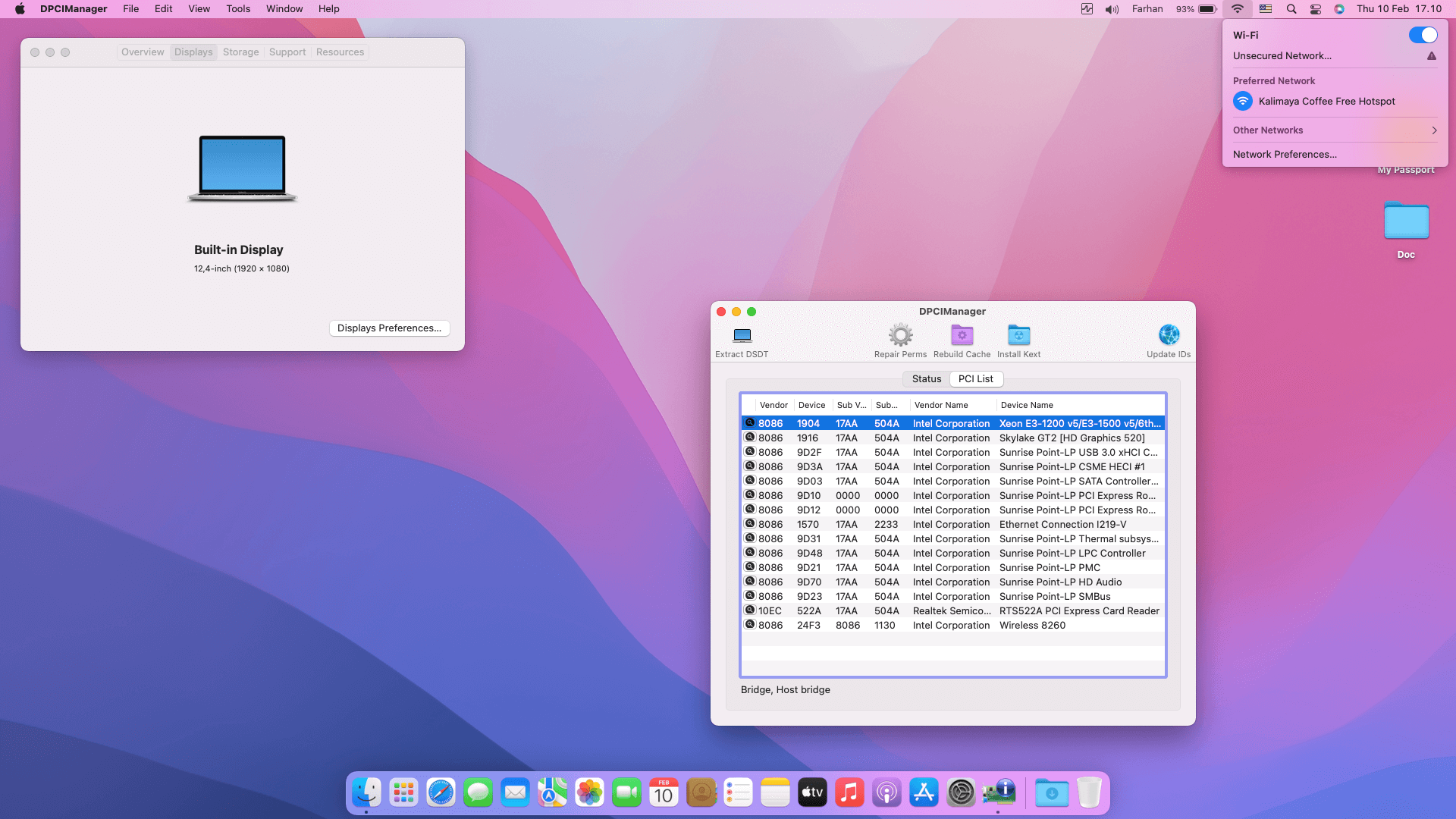The height and width of the screenshot is (819, 1456).
Task: Launch Photos from the Dock
Action: [589, 792]
